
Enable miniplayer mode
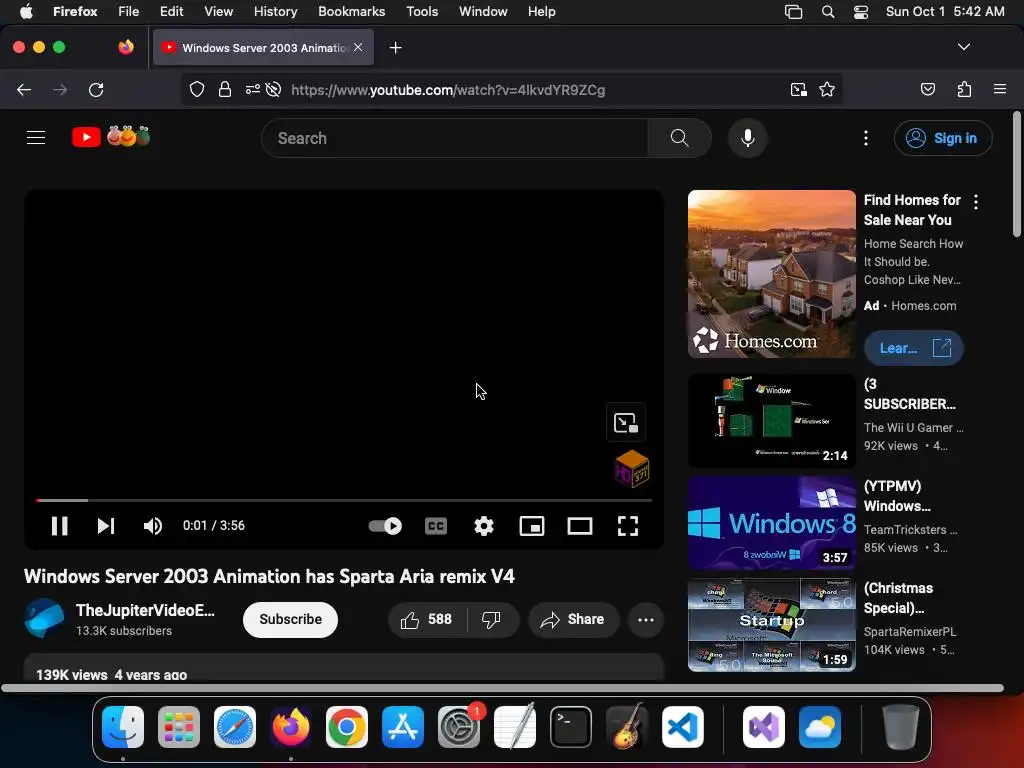point(532,526)
